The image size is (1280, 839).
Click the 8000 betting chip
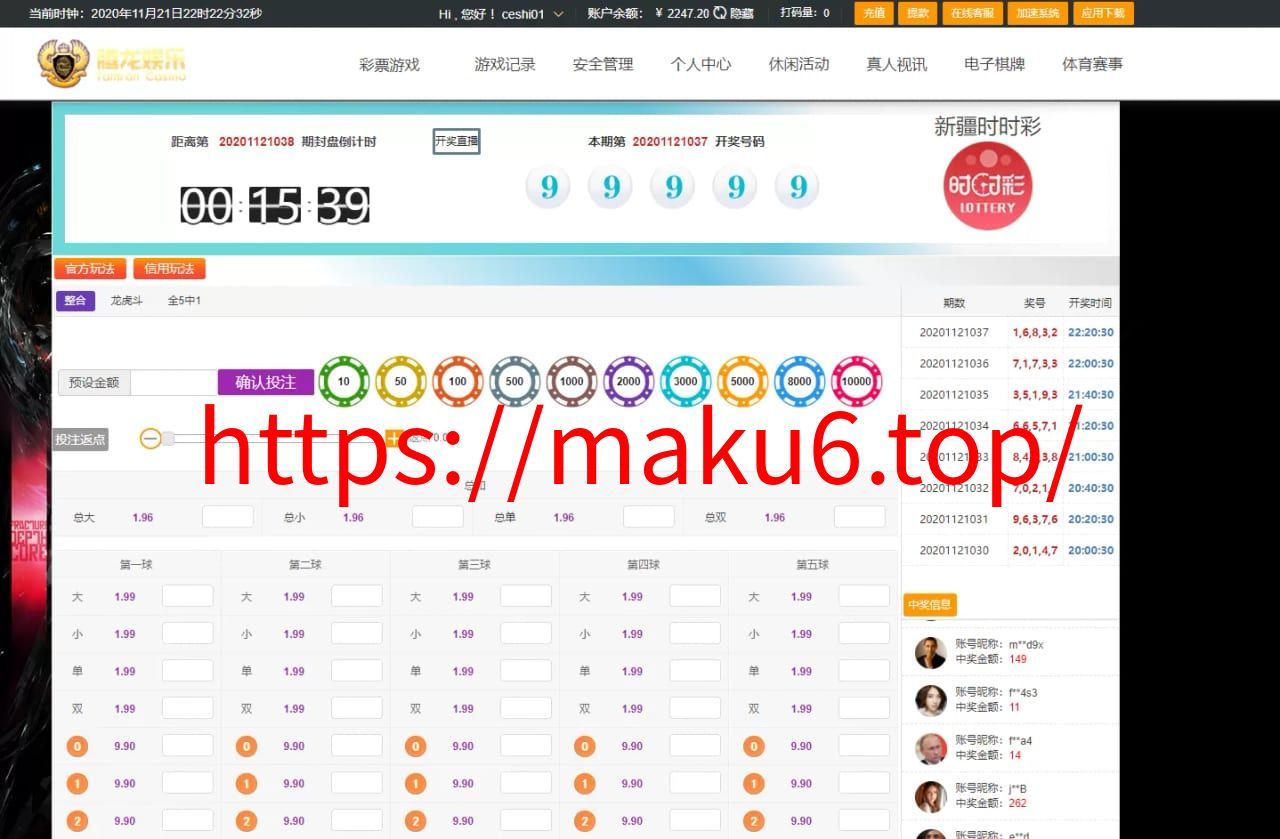pos(800,381)
